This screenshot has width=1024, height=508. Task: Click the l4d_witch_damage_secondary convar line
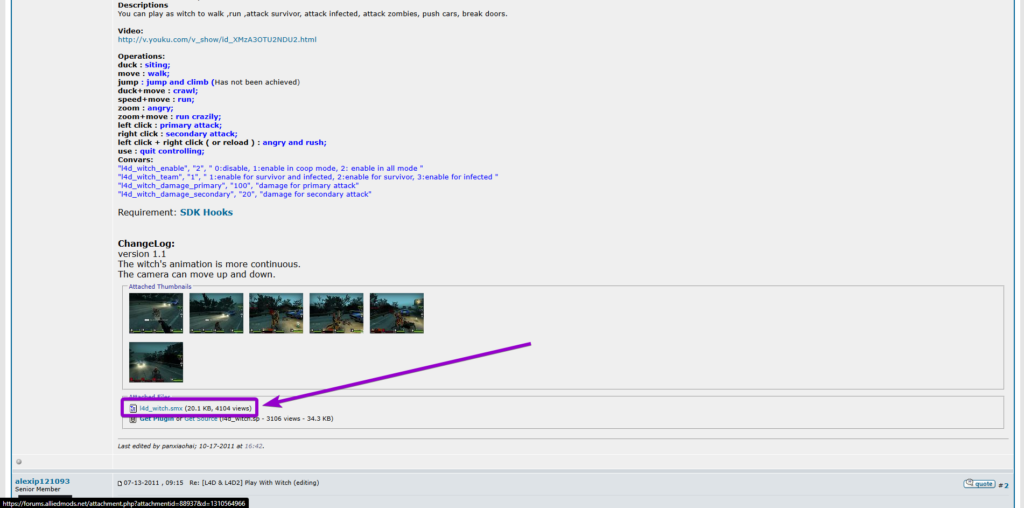click(x=245, y=194)
